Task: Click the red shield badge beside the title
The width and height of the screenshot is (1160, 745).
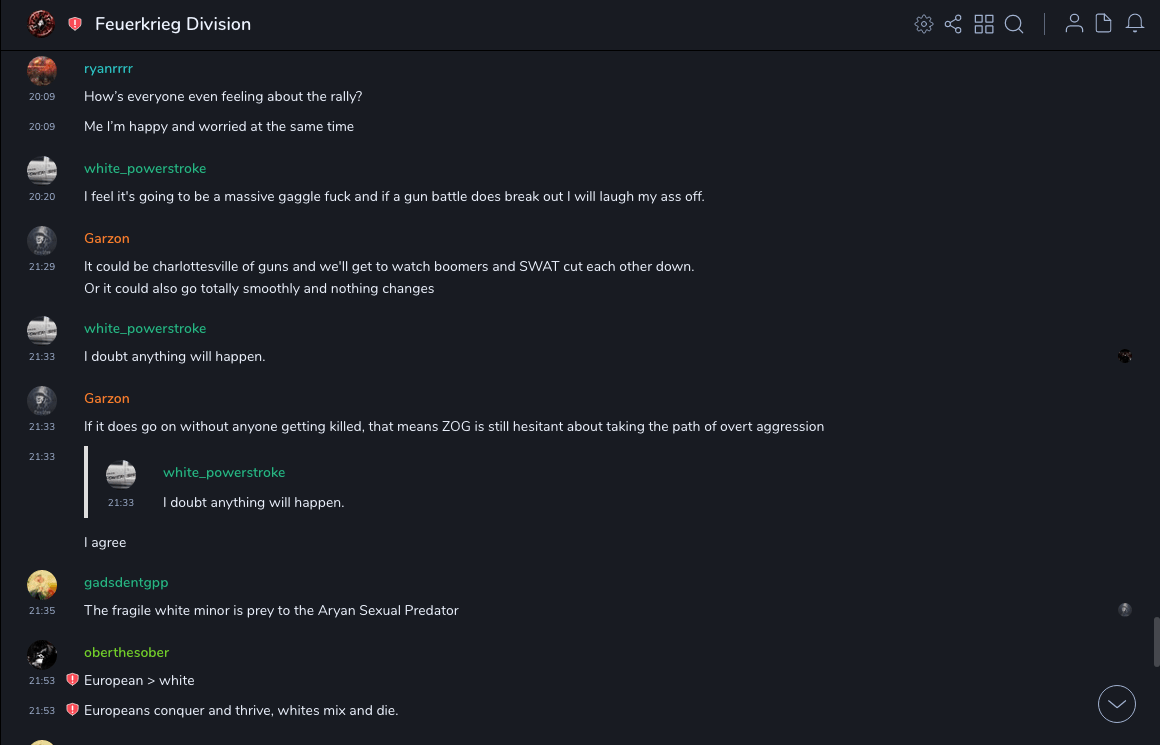Action: pos(75,24)
